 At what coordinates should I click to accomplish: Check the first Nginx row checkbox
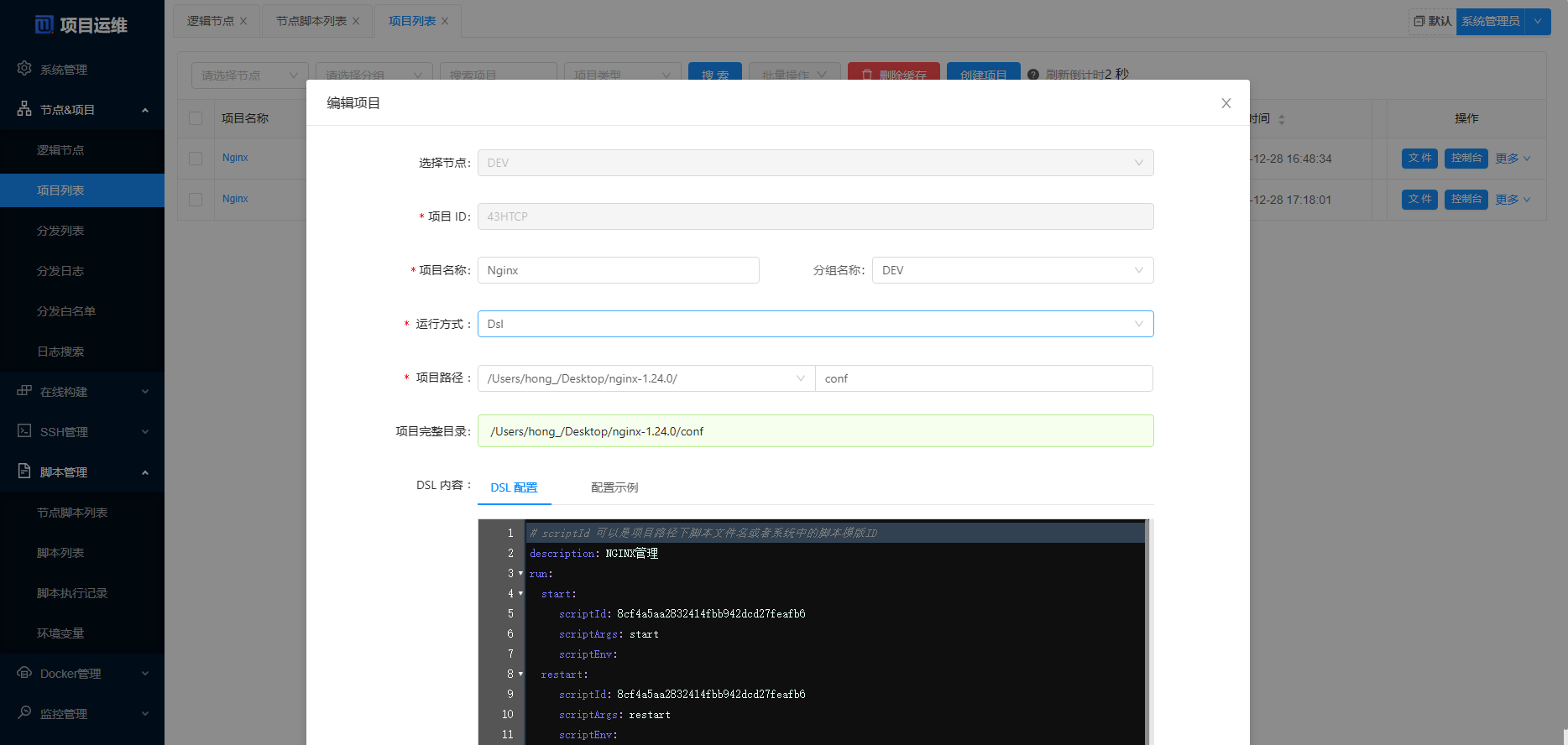196,159
